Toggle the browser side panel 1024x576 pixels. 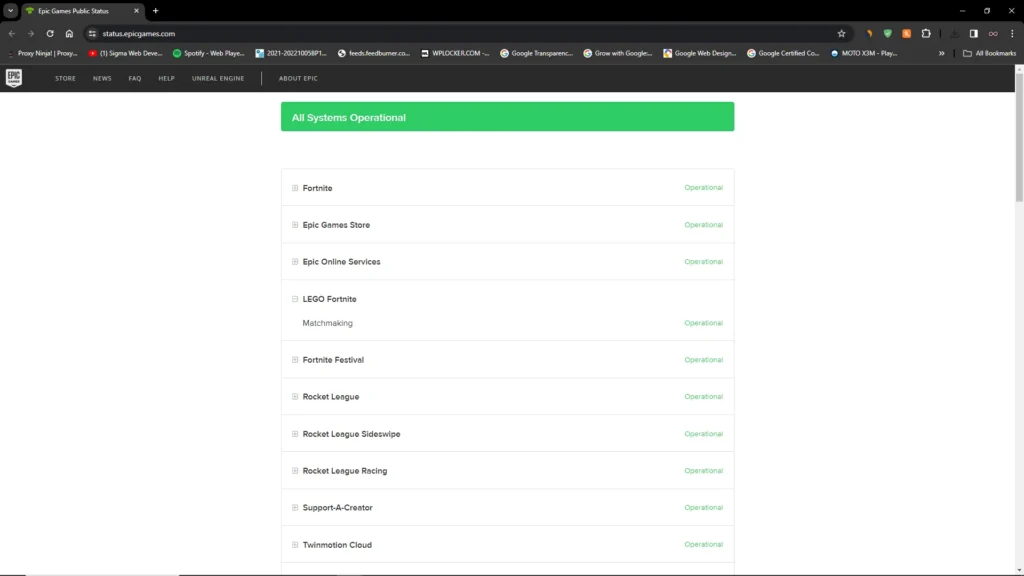coord(974,33)
